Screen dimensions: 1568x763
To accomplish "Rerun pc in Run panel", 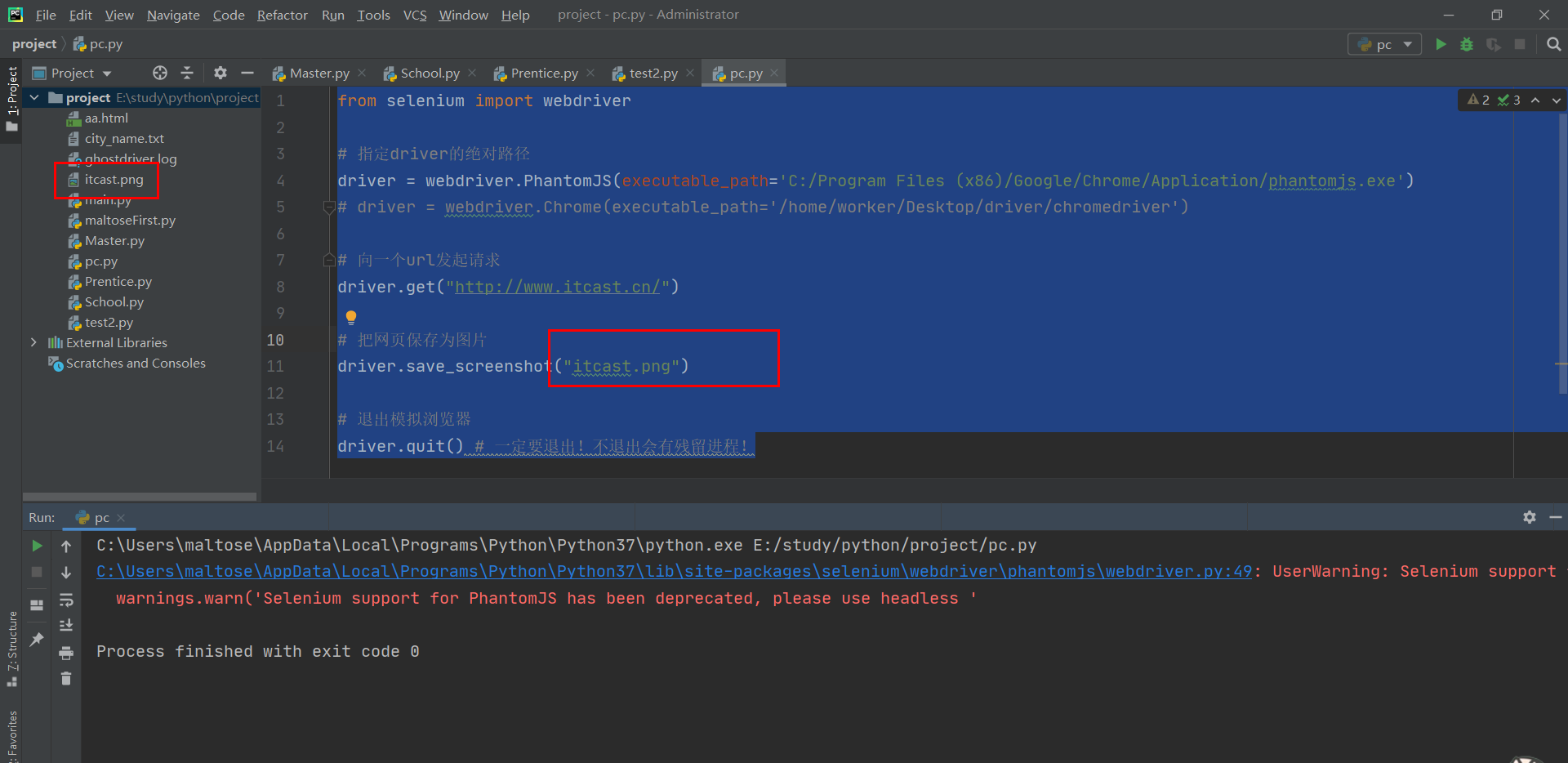I will tap(37, 546).
